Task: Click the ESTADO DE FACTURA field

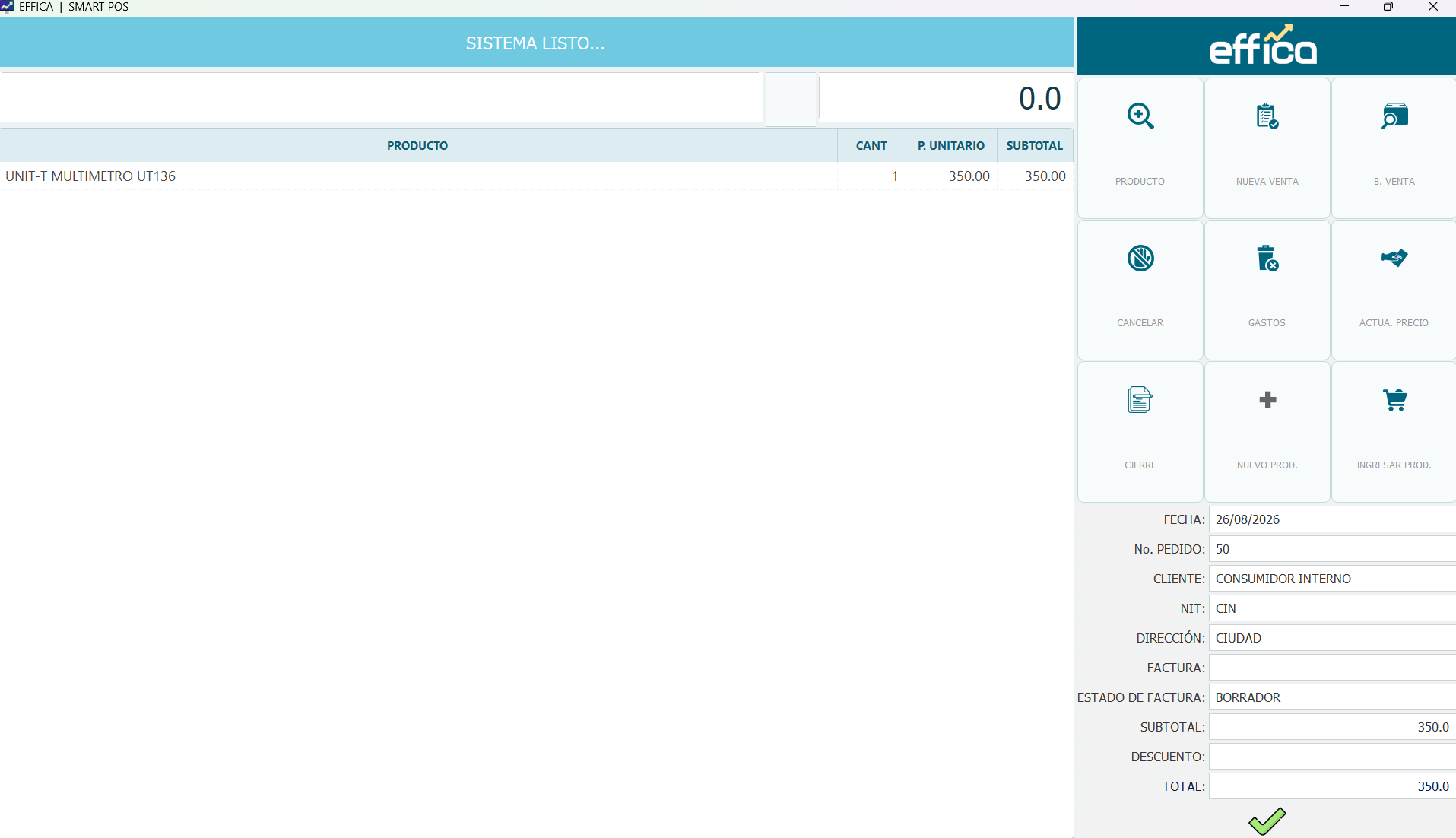Action: (x=1332, y=697)
